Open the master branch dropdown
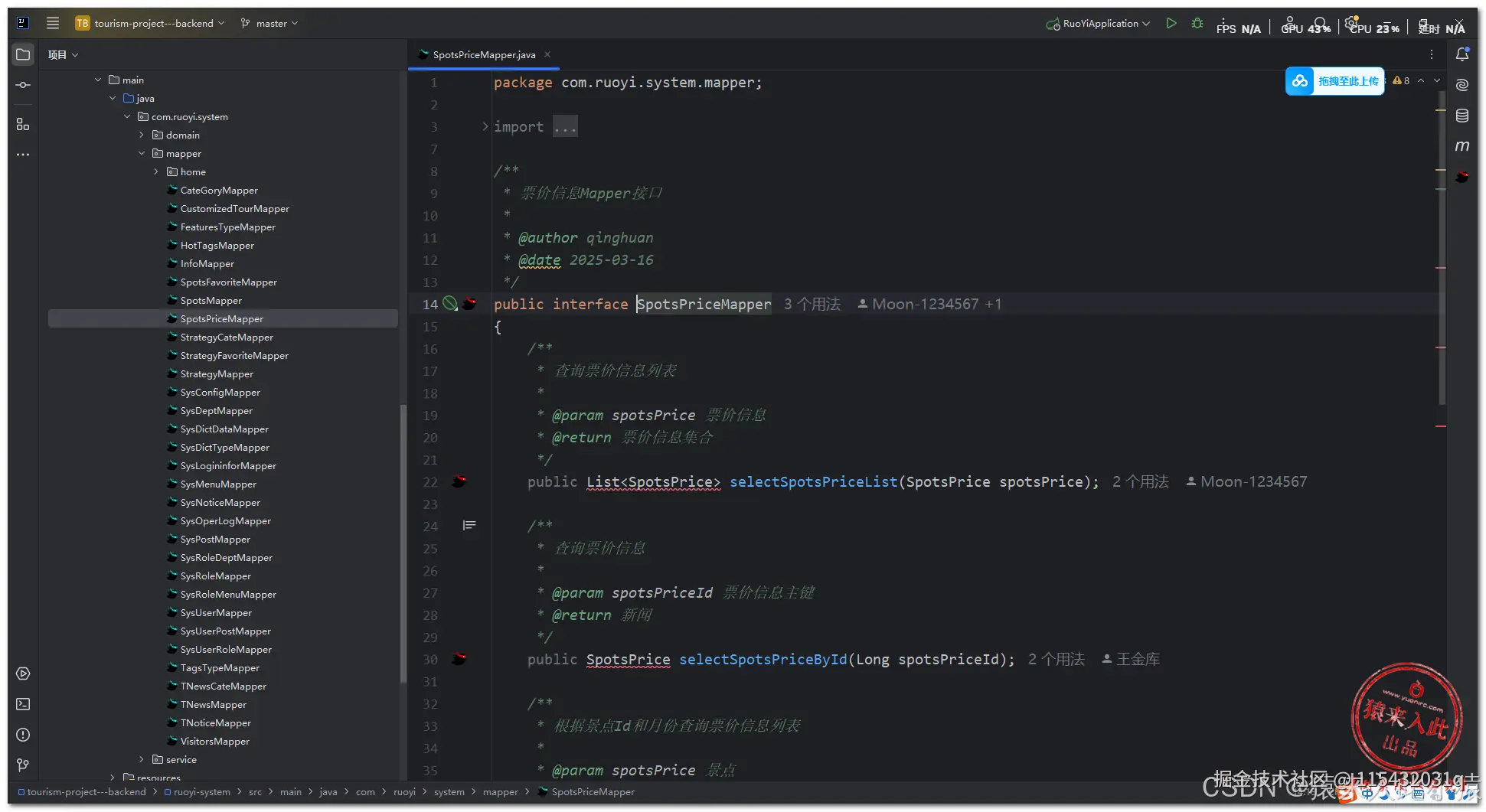Screen dimensions: 1486x812 click(x=269, y=23)
